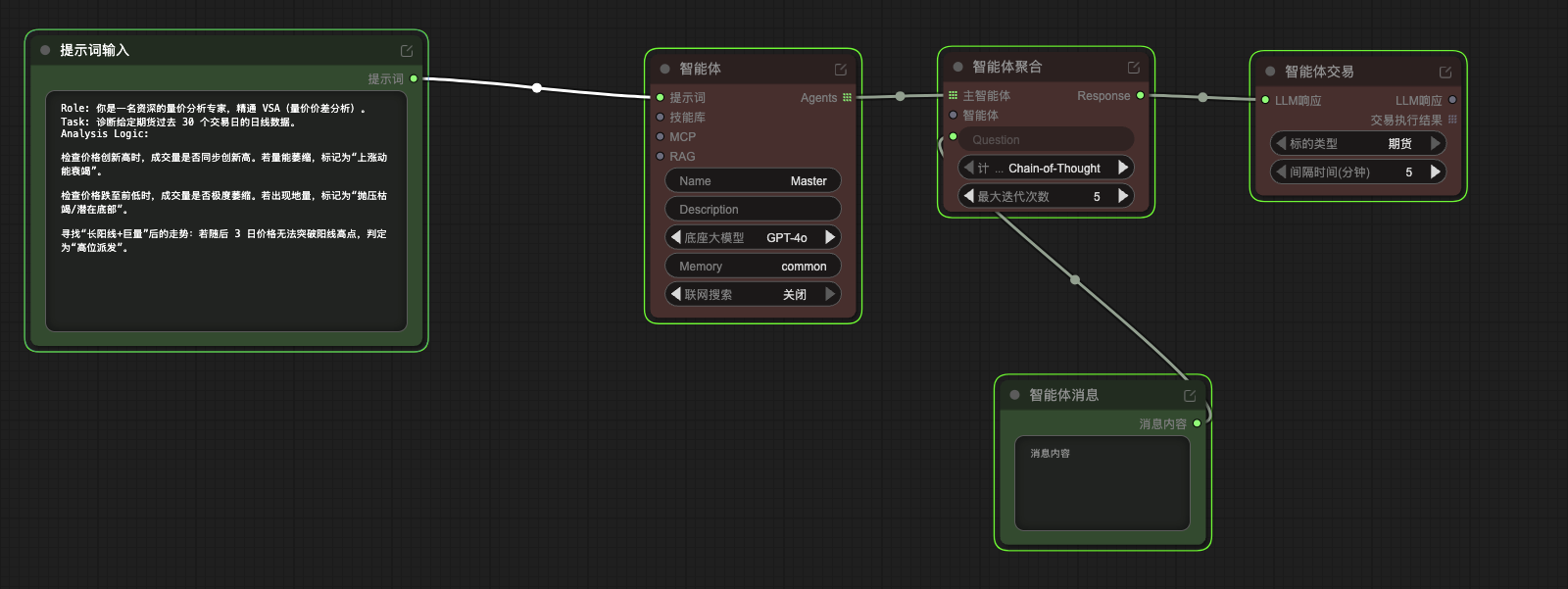Toggle collapse dot on 智能体聚合 node
Image resolution: width=1568 pixels, height=589 pixels.
coord(957,68)
